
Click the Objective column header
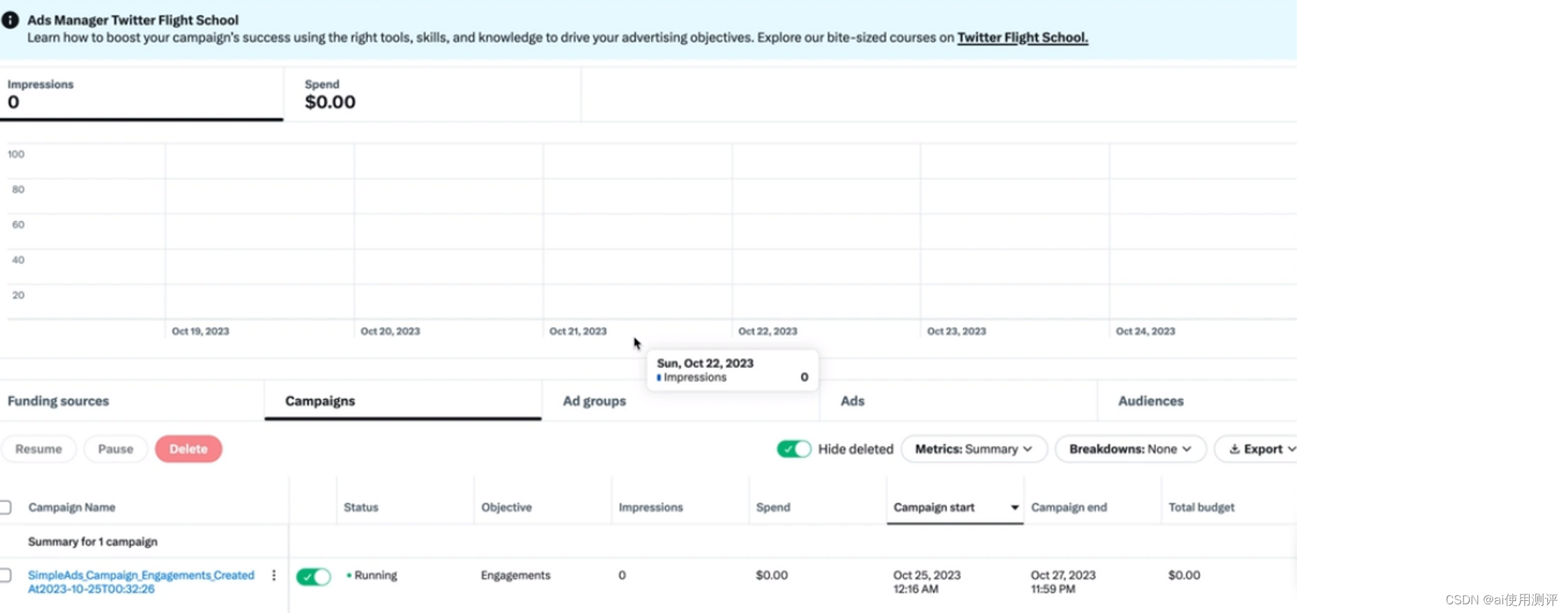tap(507, 507)
